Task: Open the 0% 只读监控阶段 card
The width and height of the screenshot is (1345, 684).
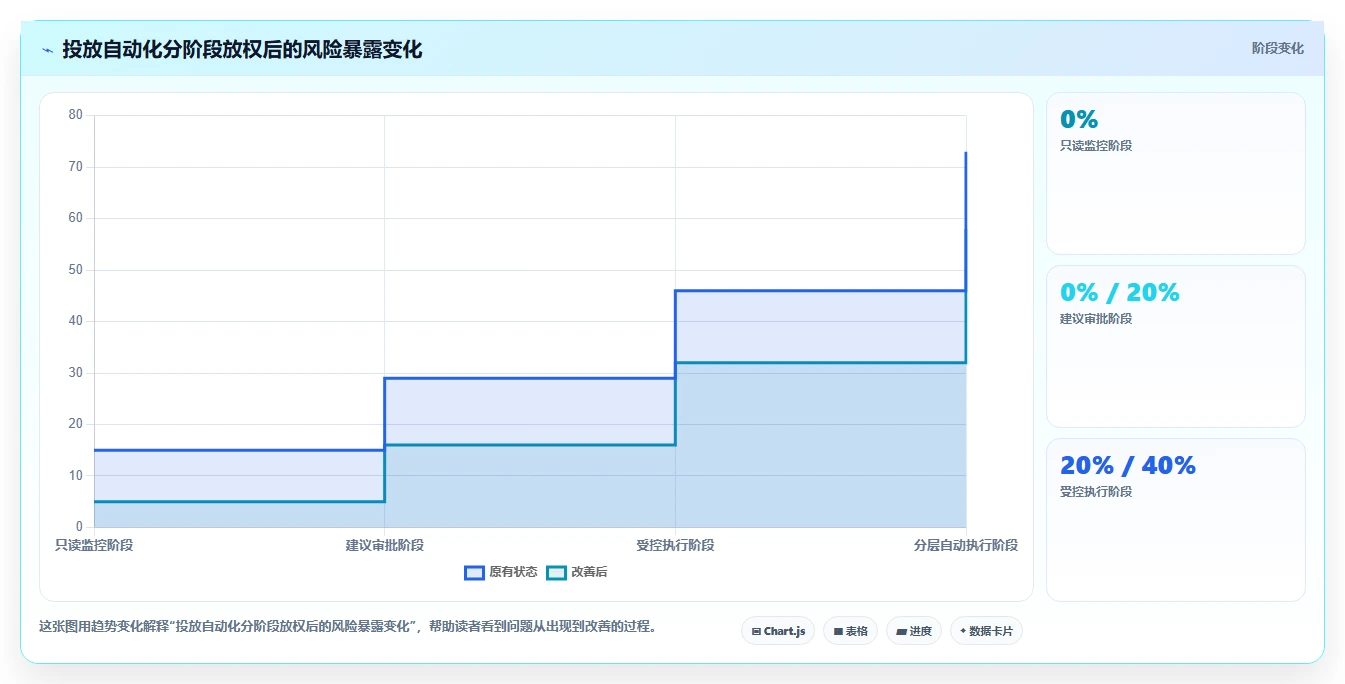Action: [1176, 174]
